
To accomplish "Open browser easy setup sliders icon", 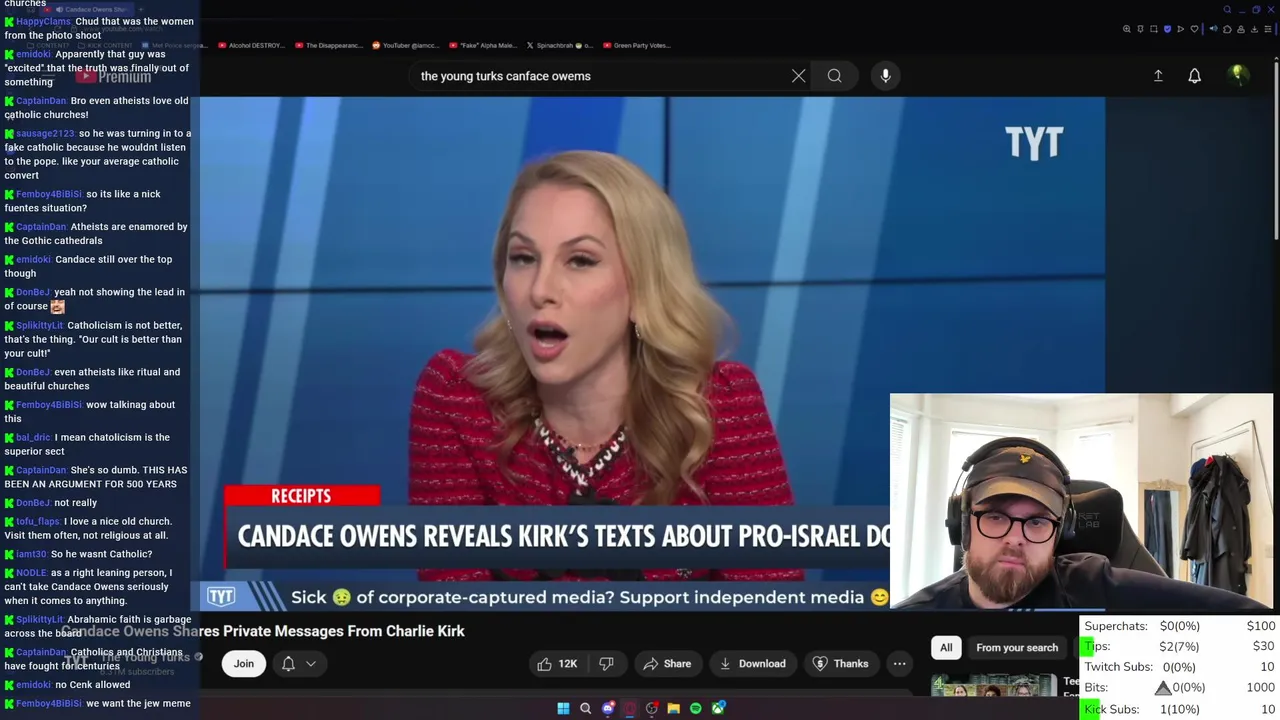I will [1266, 29].
